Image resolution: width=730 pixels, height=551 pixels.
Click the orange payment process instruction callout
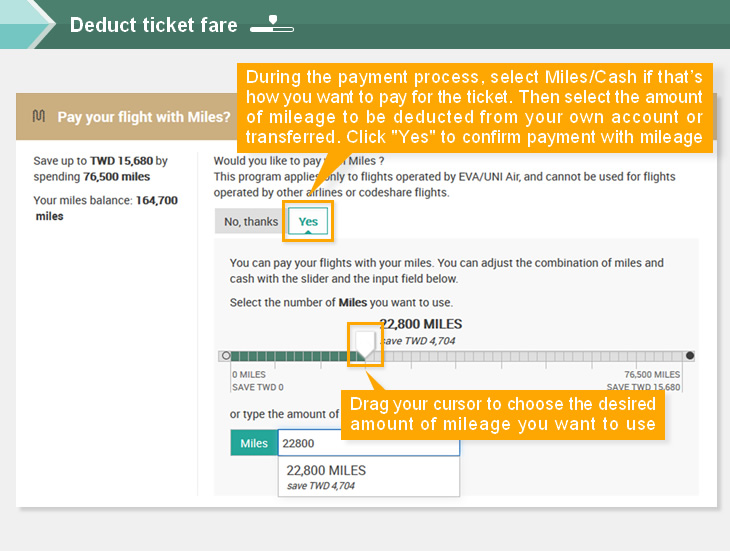click(474, 108)
